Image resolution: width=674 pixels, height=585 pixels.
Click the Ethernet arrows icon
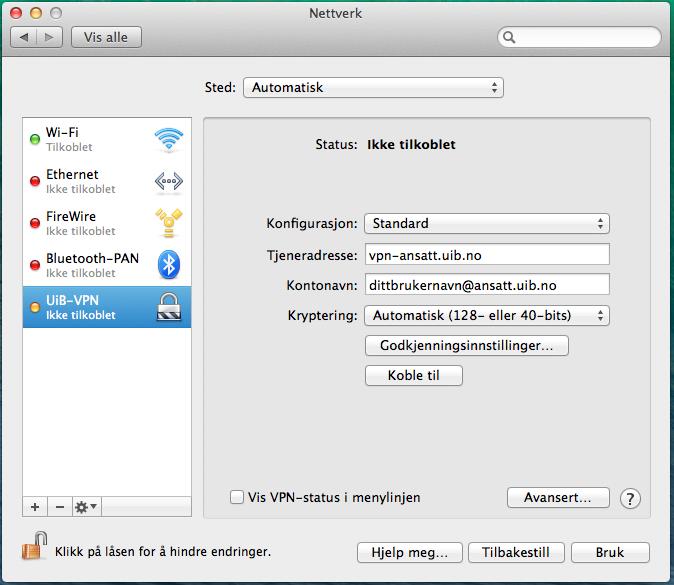[x=168, y=181]
